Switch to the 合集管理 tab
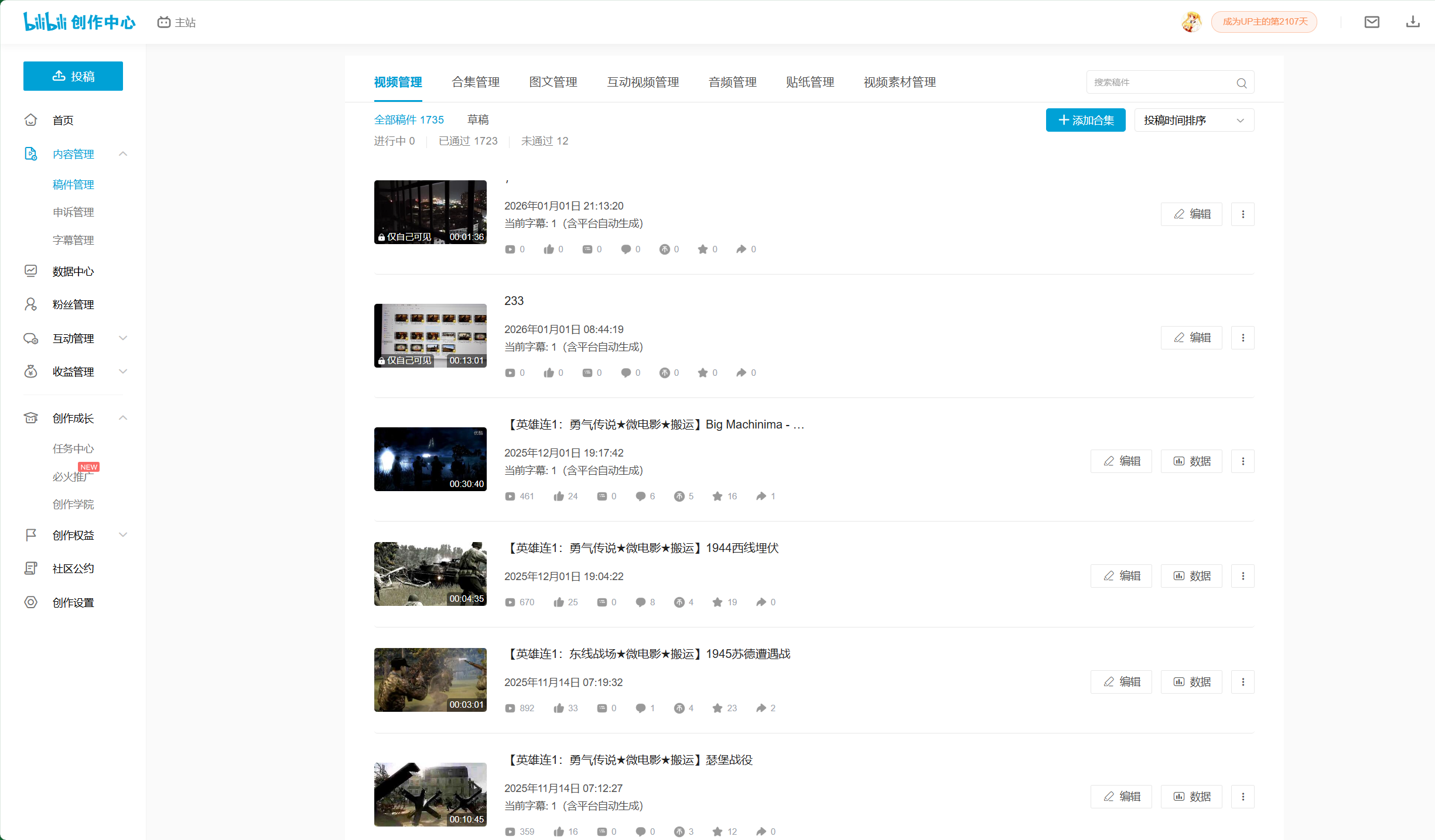Screen dimensions: 1435x840 (475, 83)
